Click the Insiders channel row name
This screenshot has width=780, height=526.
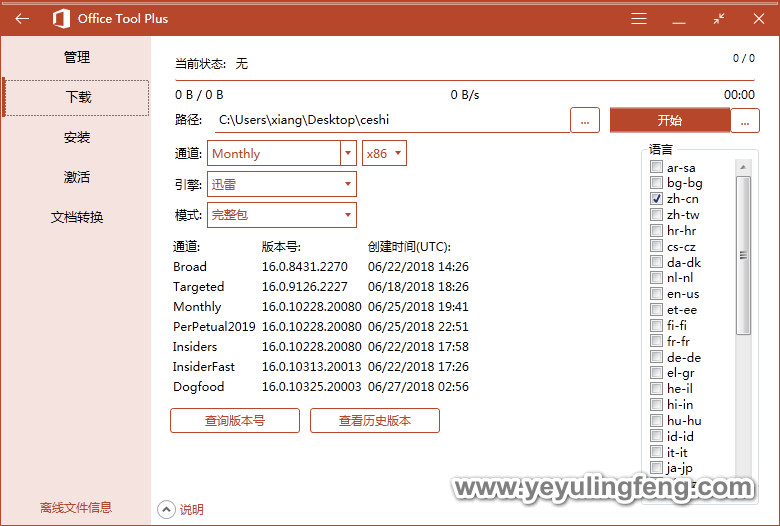point(195,346)
